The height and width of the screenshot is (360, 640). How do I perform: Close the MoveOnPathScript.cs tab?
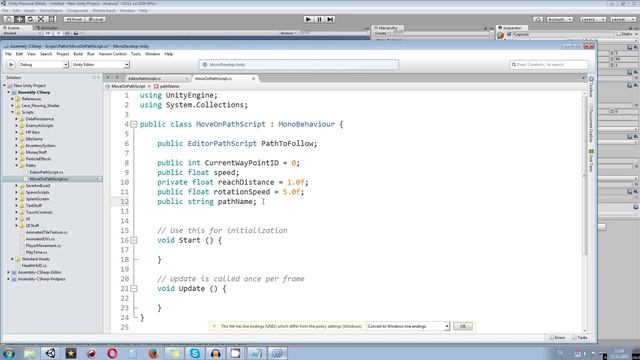point(253,78)
